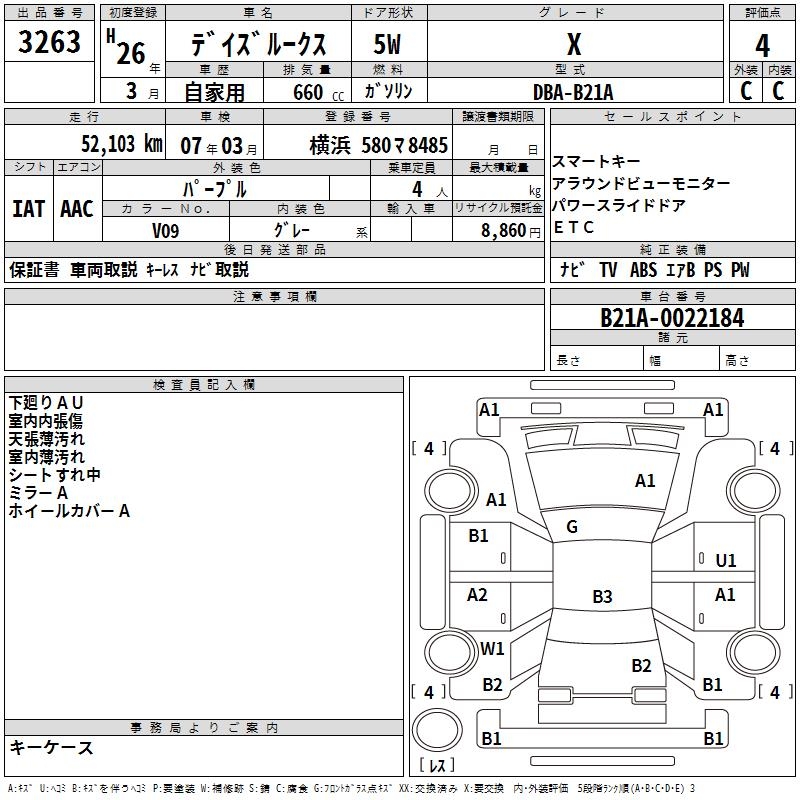Click the front-right wheel icon on diagram
The width and height of the screenshot is (800, 800).
753,491
